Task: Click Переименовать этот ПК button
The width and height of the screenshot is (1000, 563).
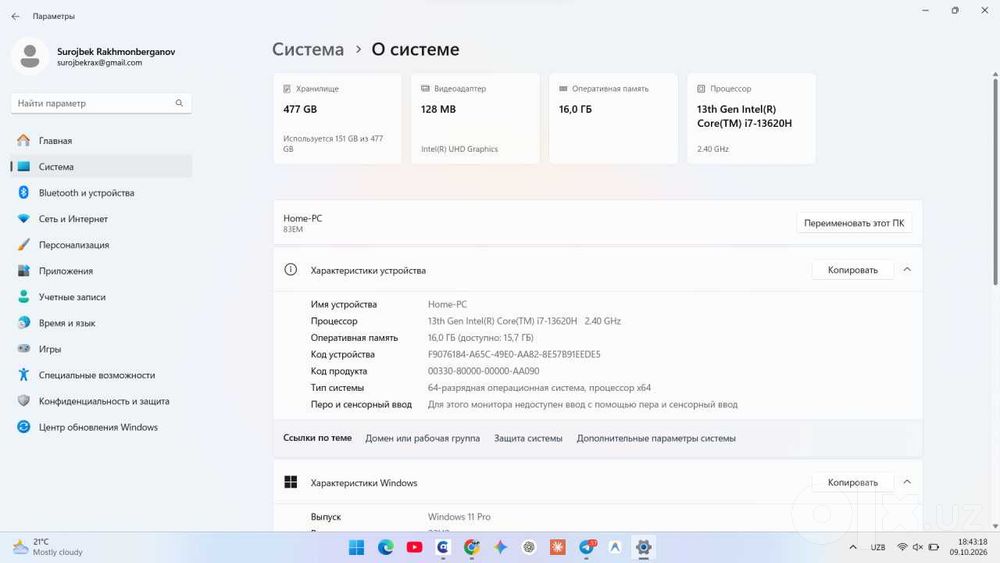Action: [854, 223]
